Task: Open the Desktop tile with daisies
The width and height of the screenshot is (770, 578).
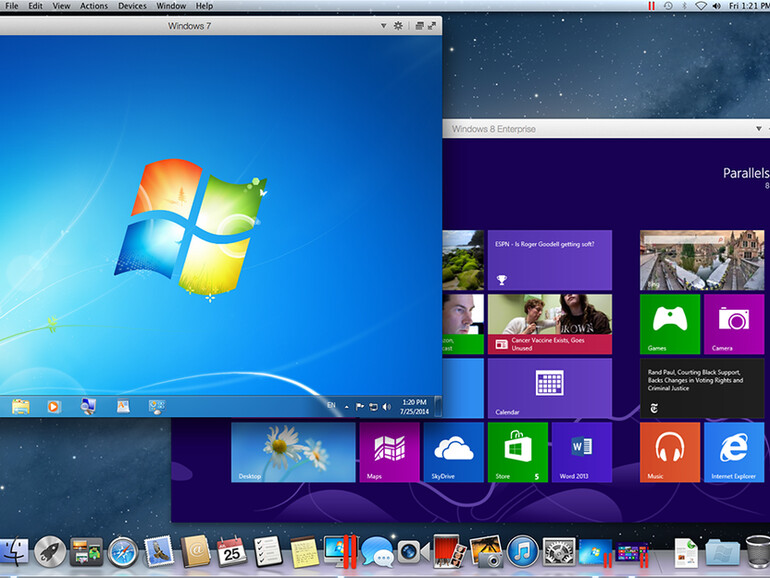Action: point(293,452)
